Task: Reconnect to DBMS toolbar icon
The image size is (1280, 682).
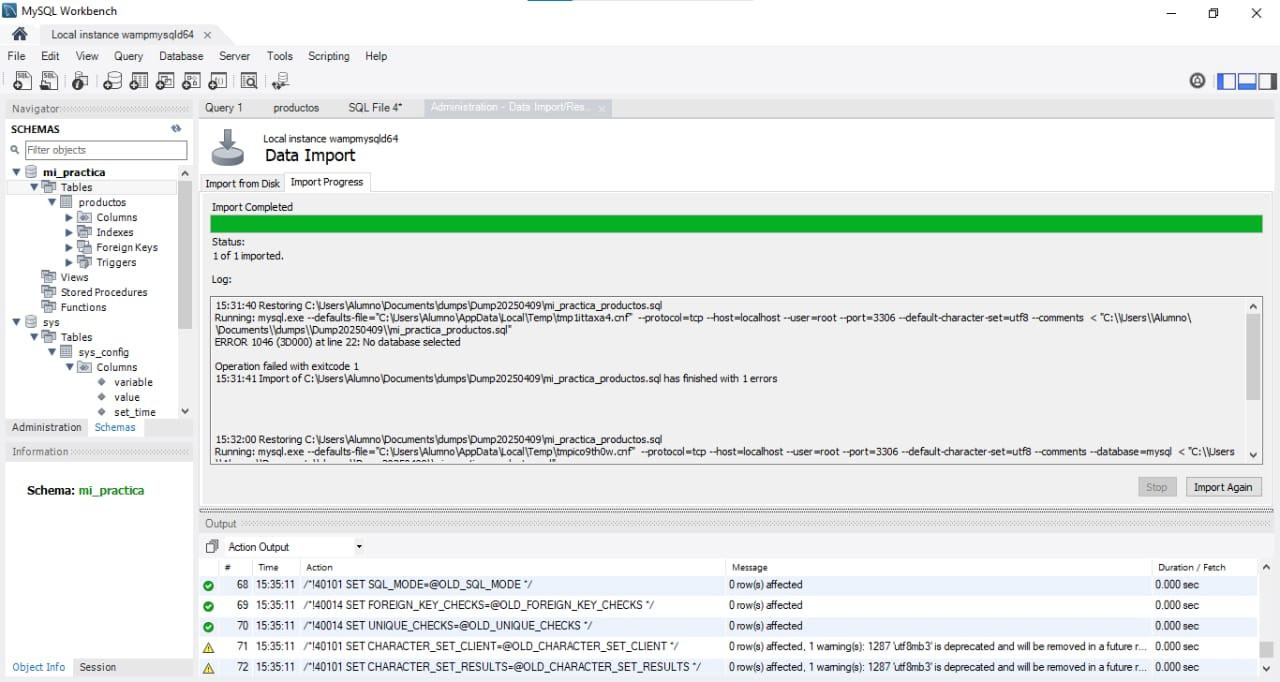Action: pyautogui.click(x=281, y=81)
